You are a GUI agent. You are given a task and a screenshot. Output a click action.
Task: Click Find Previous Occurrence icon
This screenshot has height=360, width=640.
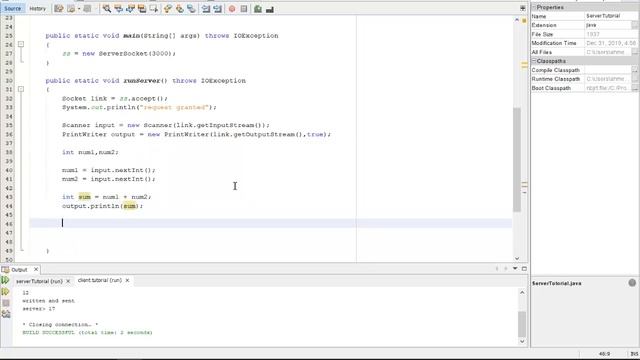(119, 9)
